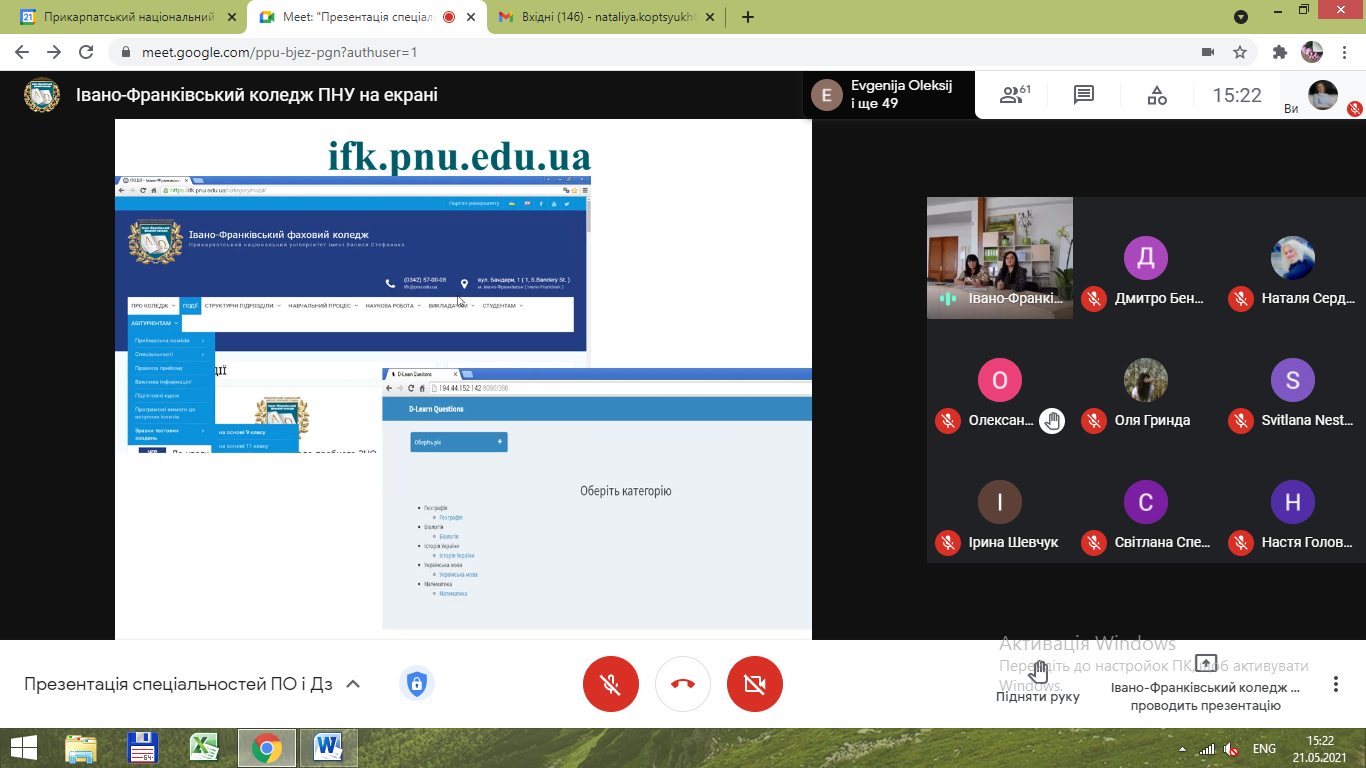1366x768 pixels.
Task: Toggle the camera off button
Action: [755, 684]
